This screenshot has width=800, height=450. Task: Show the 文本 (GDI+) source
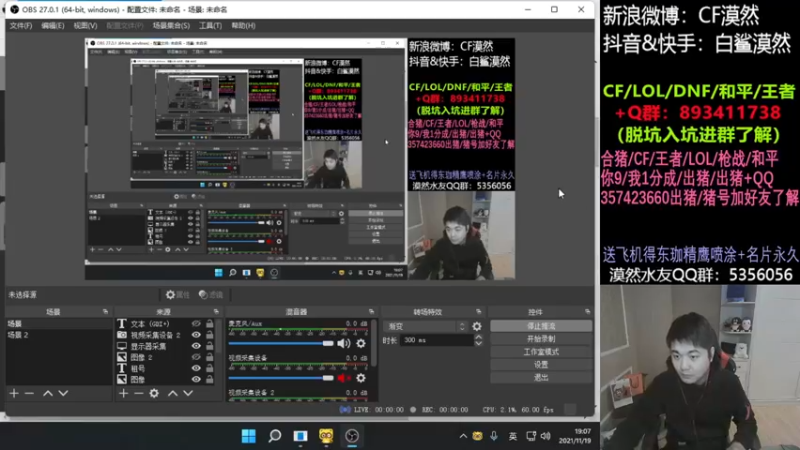[196, 323]
